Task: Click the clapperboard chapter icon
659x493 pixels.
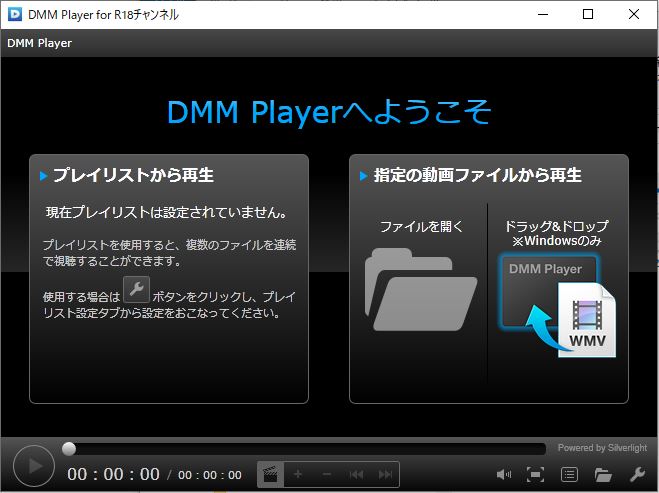Action: coord(271,475)
